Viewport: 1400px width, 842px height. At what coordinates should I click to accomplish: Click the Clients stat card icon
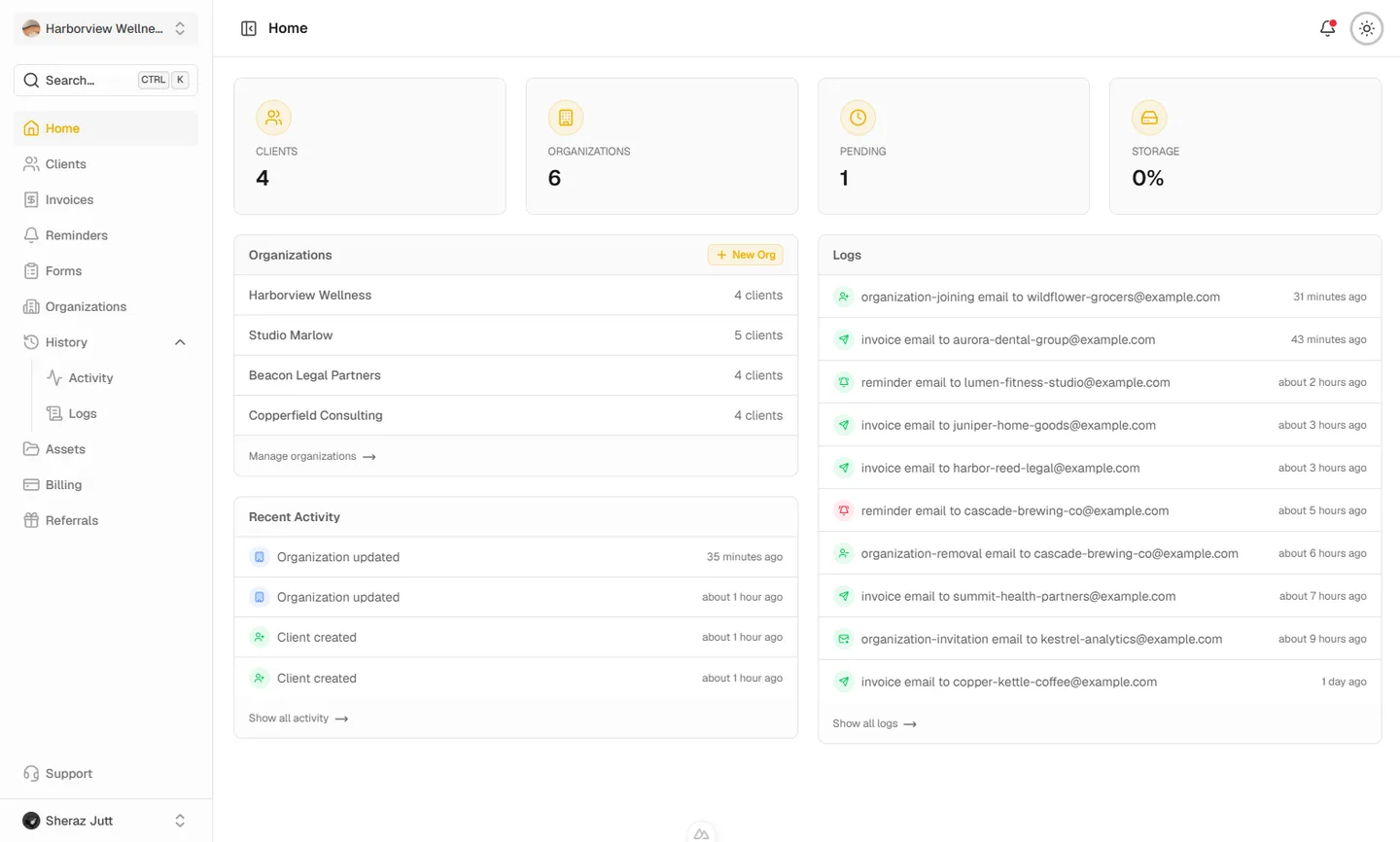point(274,118)
